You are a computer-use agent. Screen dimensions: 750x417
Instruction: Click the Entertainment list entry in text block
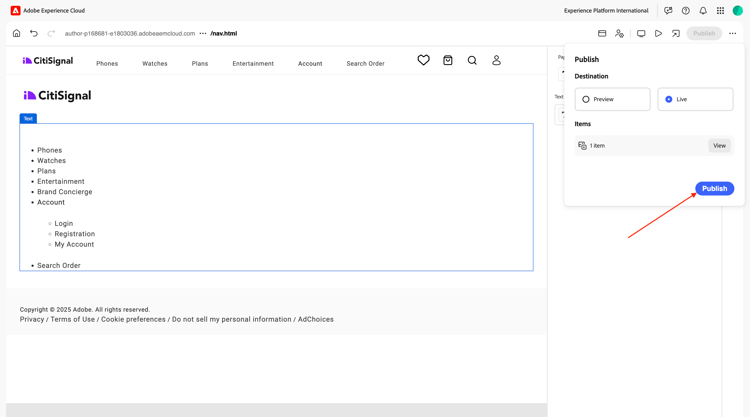click(x=61, y=182)
